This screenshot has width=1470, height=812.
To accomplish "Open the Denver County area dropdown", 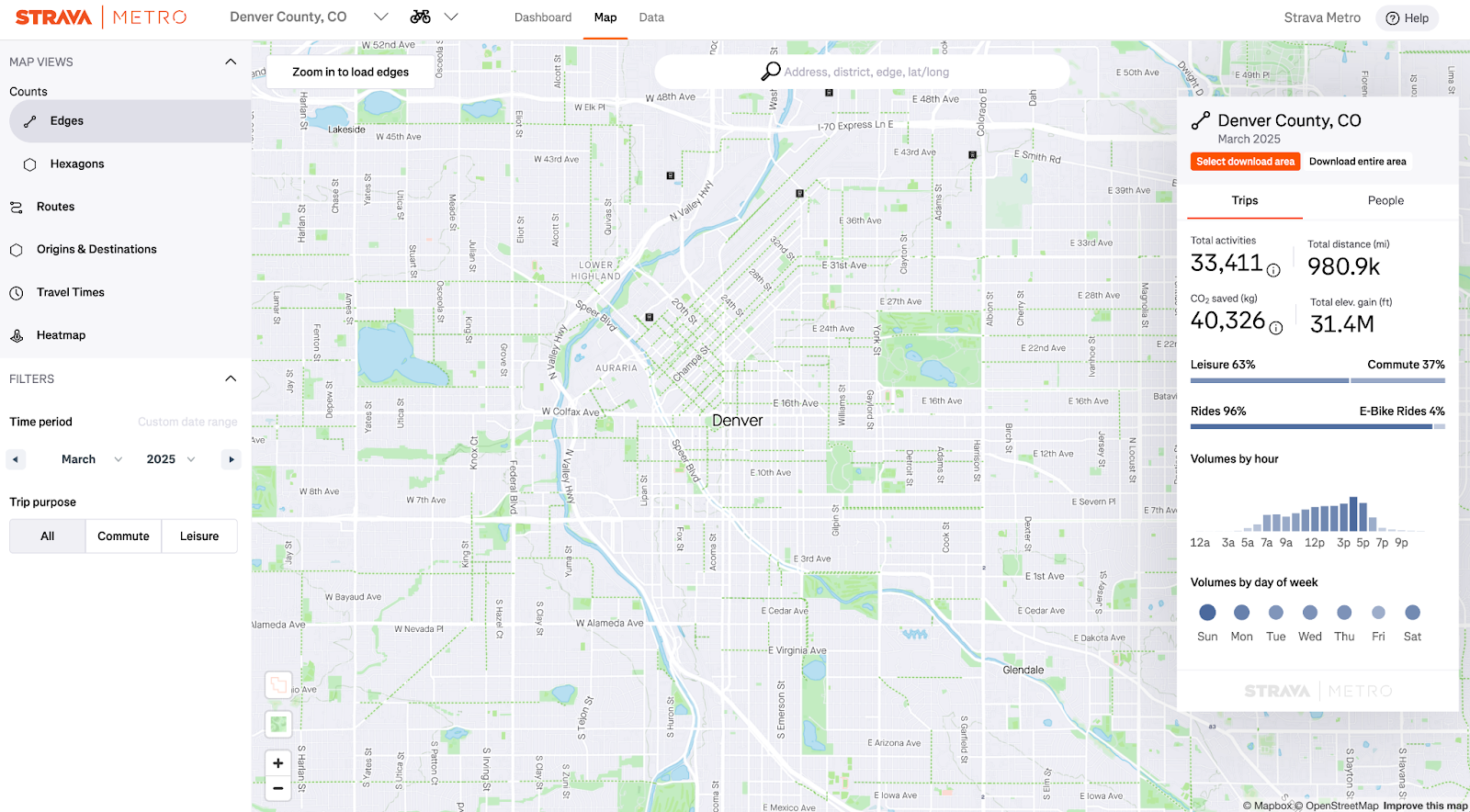I will [309, 17].
